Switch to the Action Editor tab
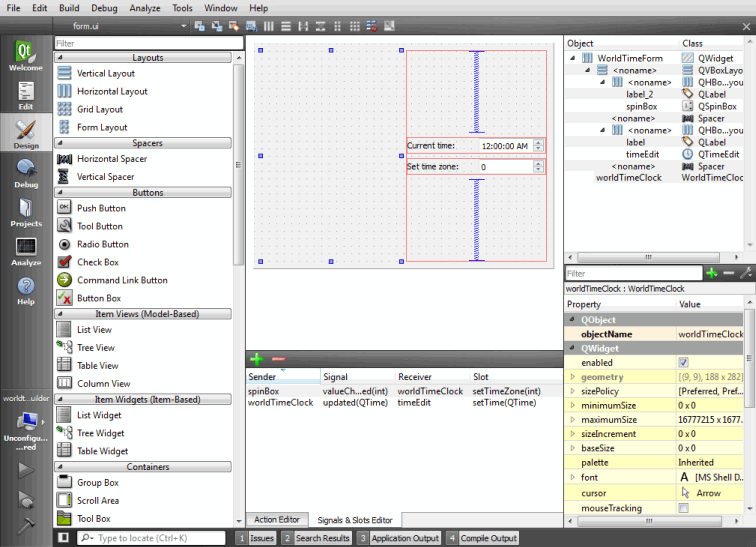 click(279, 519)
